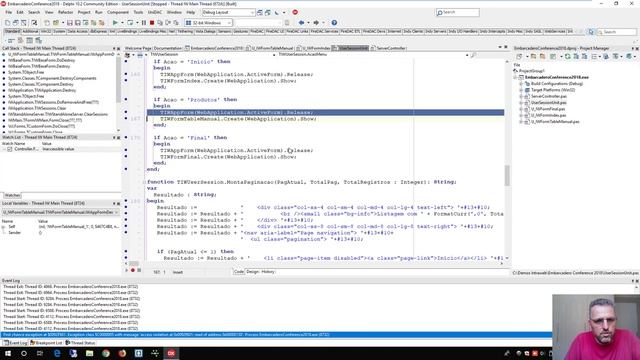This screenshot has height=360, width=640.
Task: Pin the Project Manager panel
Action: (x=633, y=49)
